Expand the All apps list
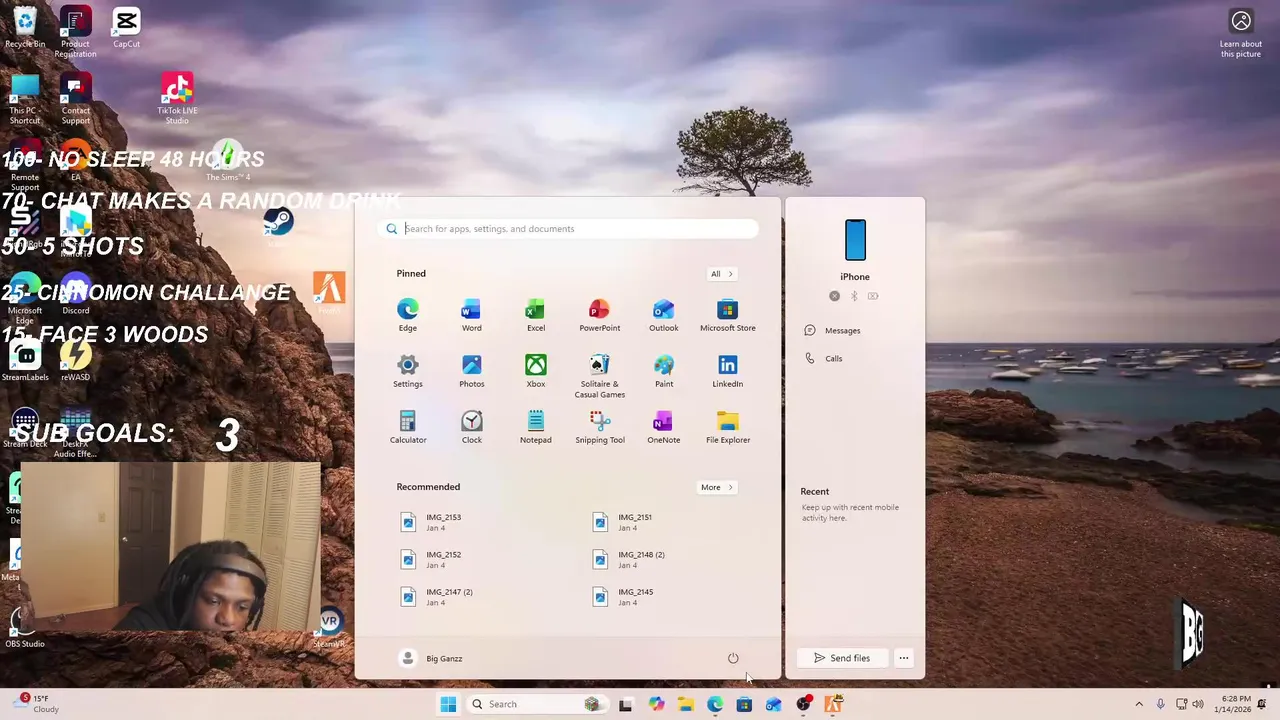The height and width of the screenshot is (720, 1280). (721, 274)
